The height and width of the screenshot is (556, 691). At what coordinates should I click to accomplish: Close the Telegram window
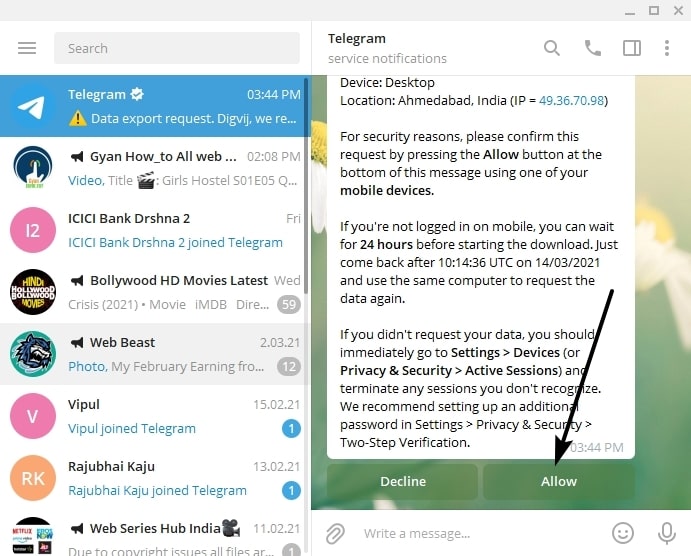coord(679,10)
